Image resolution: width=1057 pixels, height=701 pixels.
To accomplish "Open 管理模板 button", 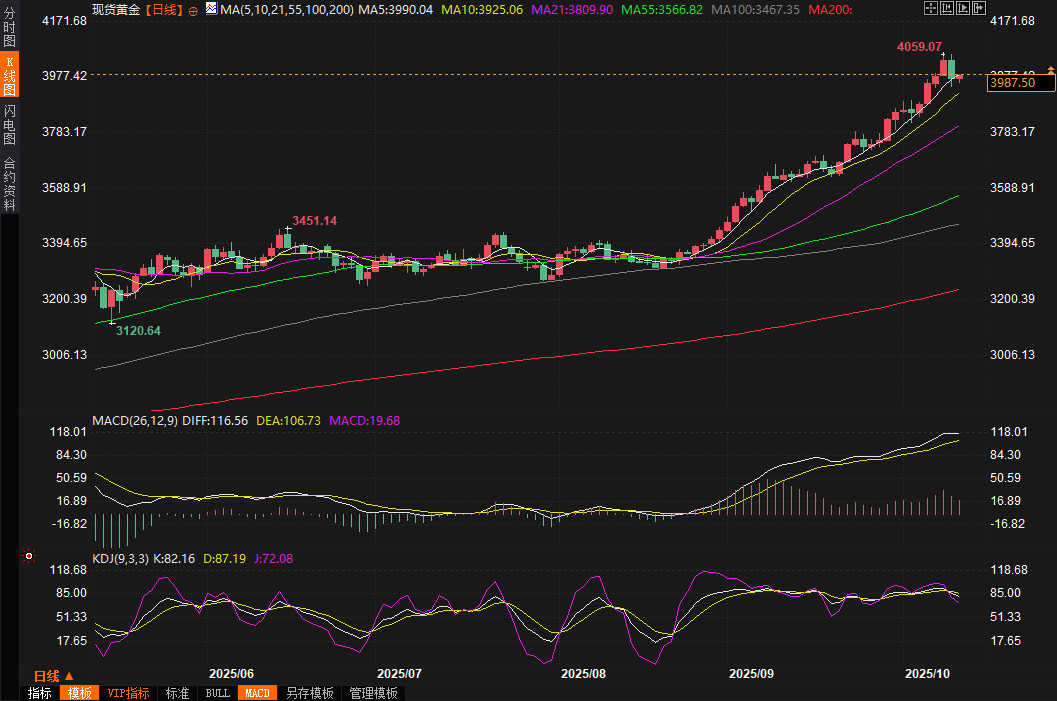I will [x=373, y=693].
